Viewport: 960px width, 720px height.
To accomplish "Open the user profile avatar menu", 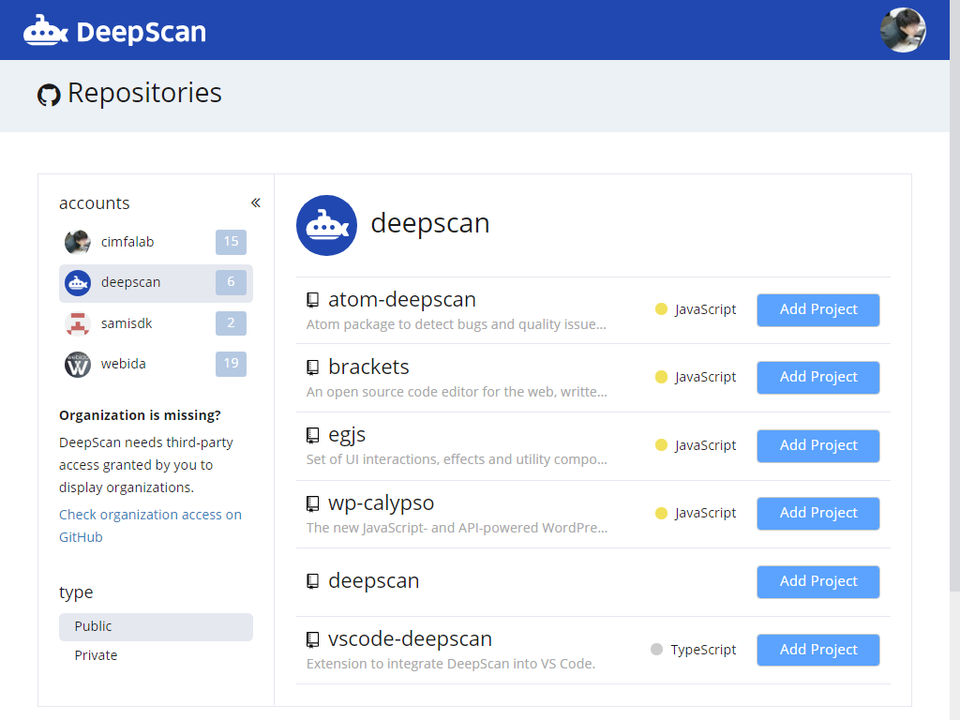I will [902, 30].
